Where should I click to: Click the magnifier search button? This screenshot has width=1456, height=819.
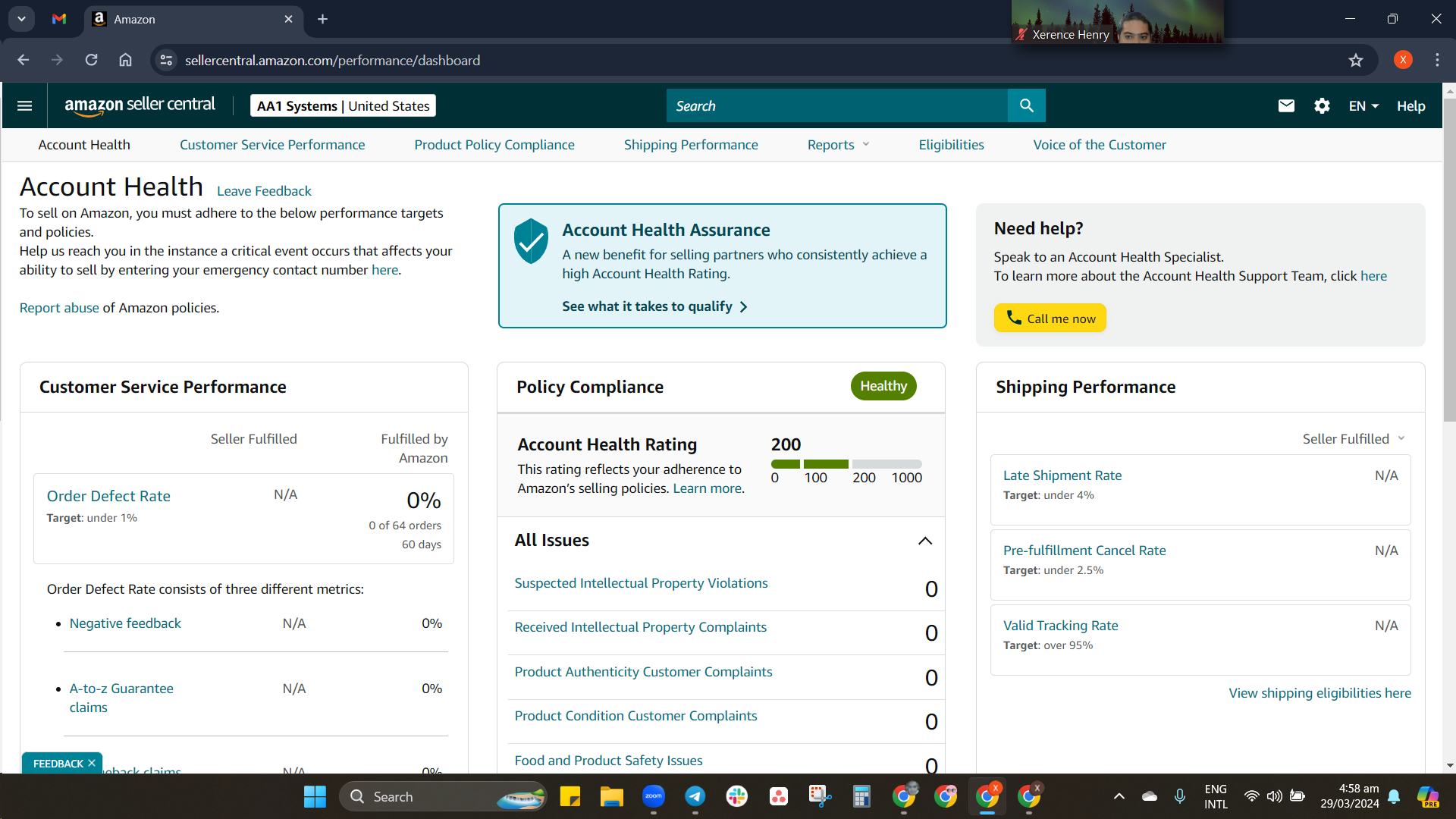click(1026, 105)
